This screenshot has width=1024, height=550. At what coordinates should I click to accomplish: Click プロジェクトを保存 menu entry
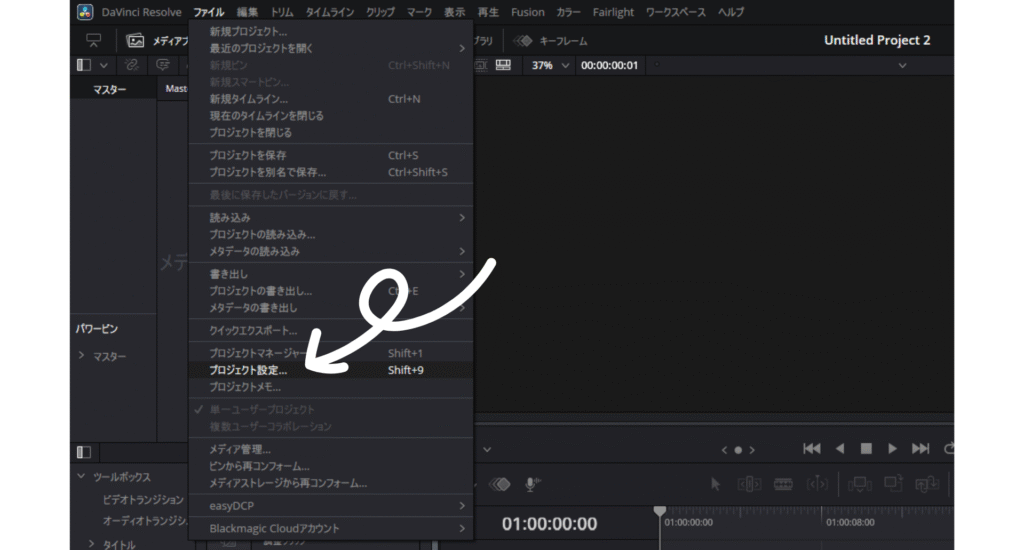pos(248,155)
